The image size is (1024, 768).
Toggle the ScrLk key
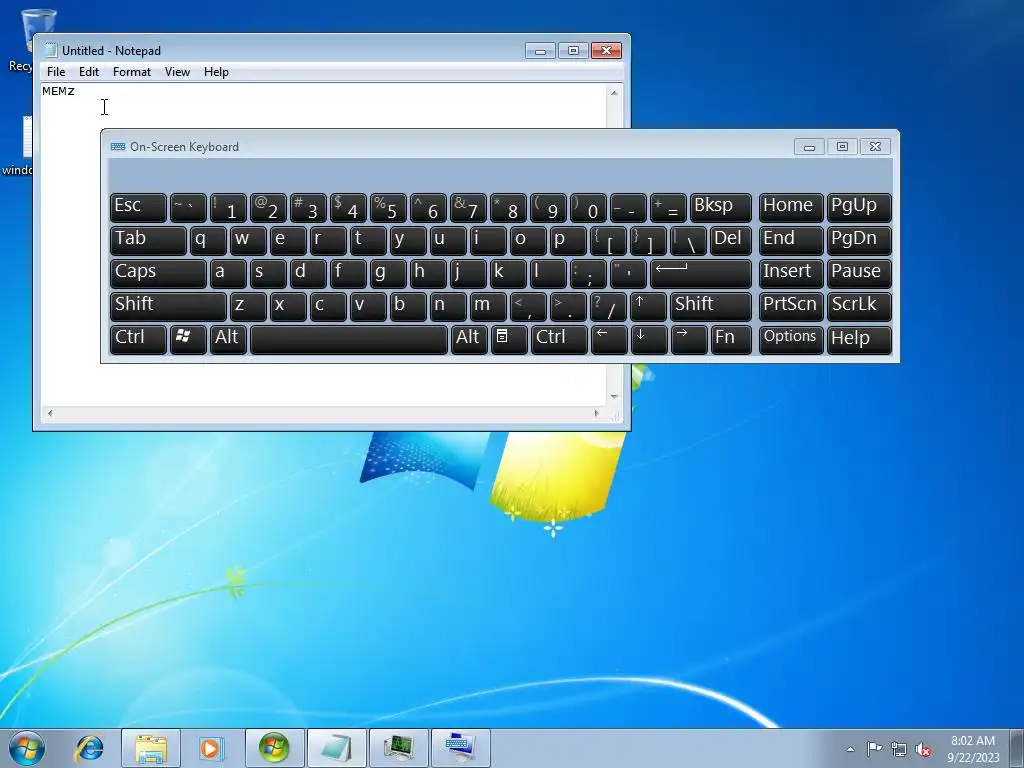click(x=859, y=306)
